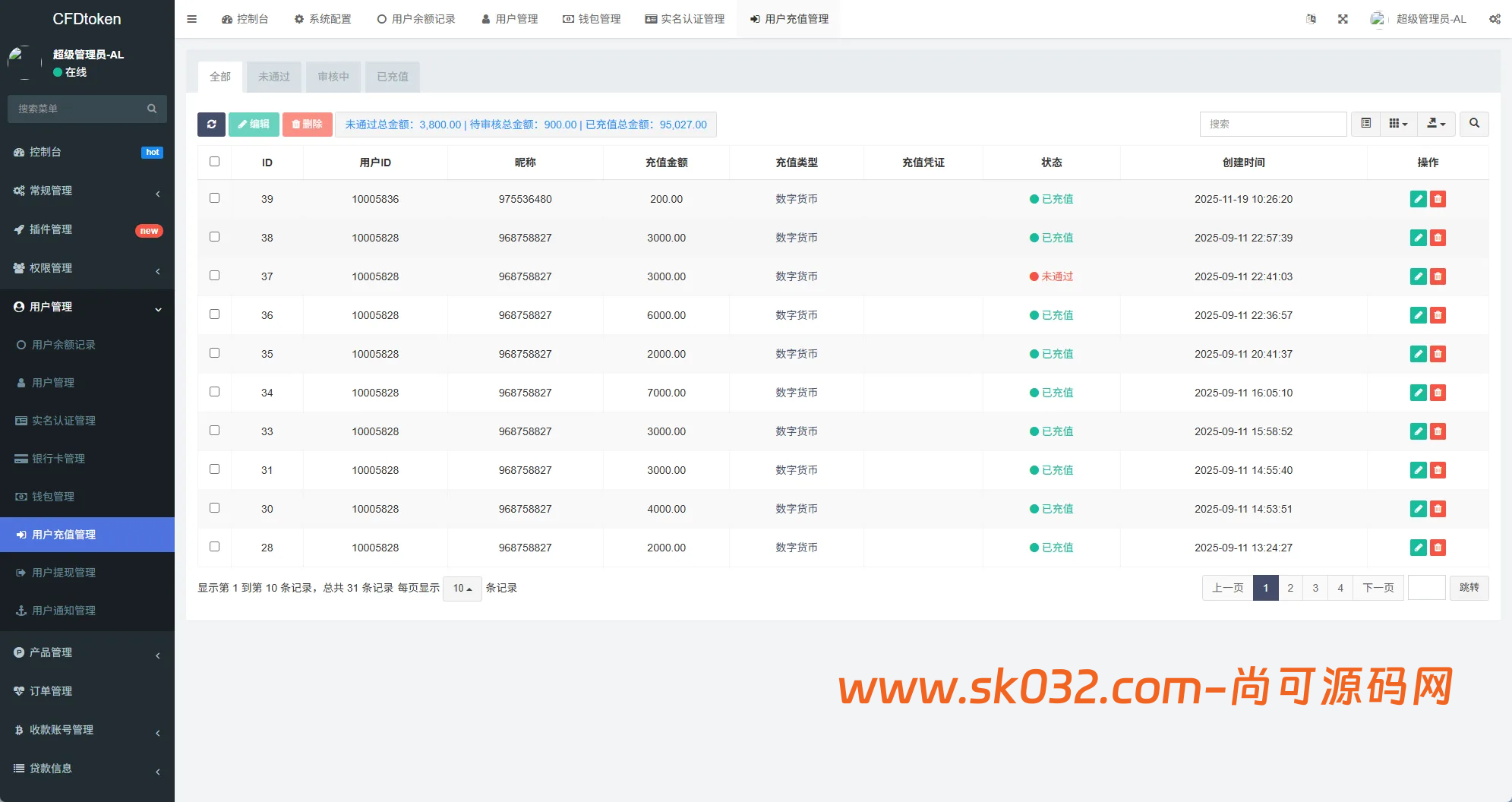Open 用户提现管理 in sidebar
Screen dimensions: 1512x802
point(87,573)
